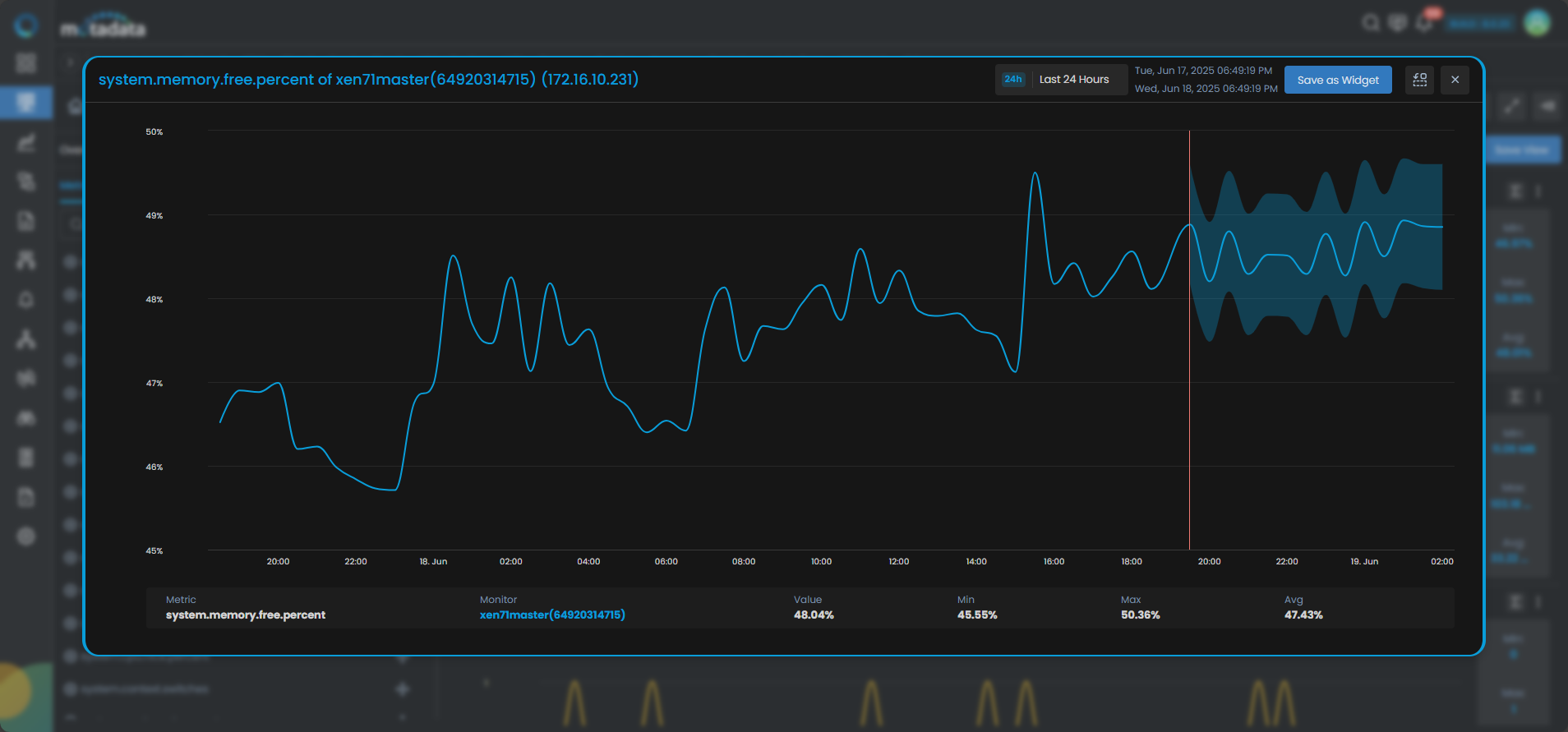The height and width of the screenshot is (732, 1568).
Task: Click the chart line peak near 16:00
Action: click(x=1035, y=174)
